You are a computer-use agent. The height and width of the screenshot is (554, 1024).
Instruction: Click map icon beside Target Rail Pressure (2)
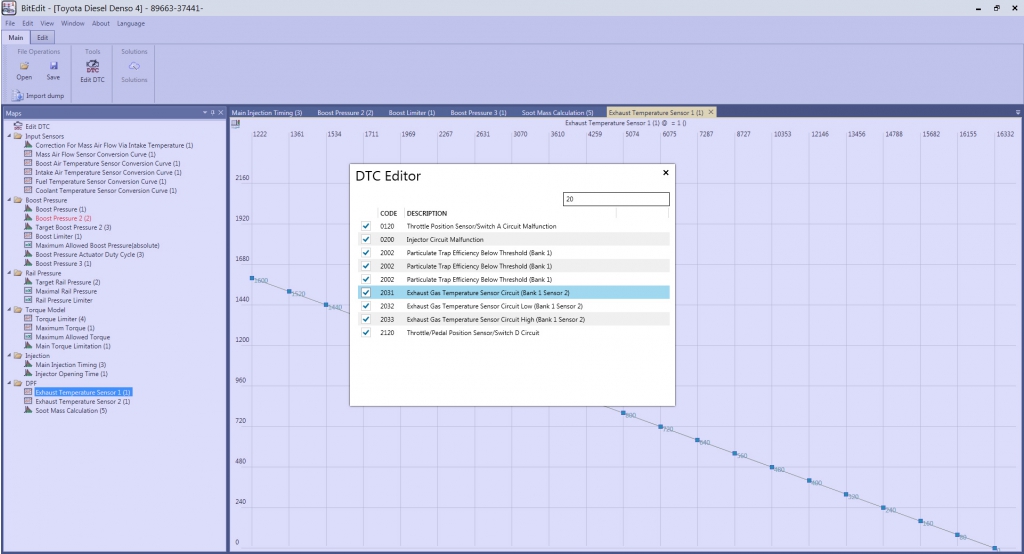[x=28, y=282]
